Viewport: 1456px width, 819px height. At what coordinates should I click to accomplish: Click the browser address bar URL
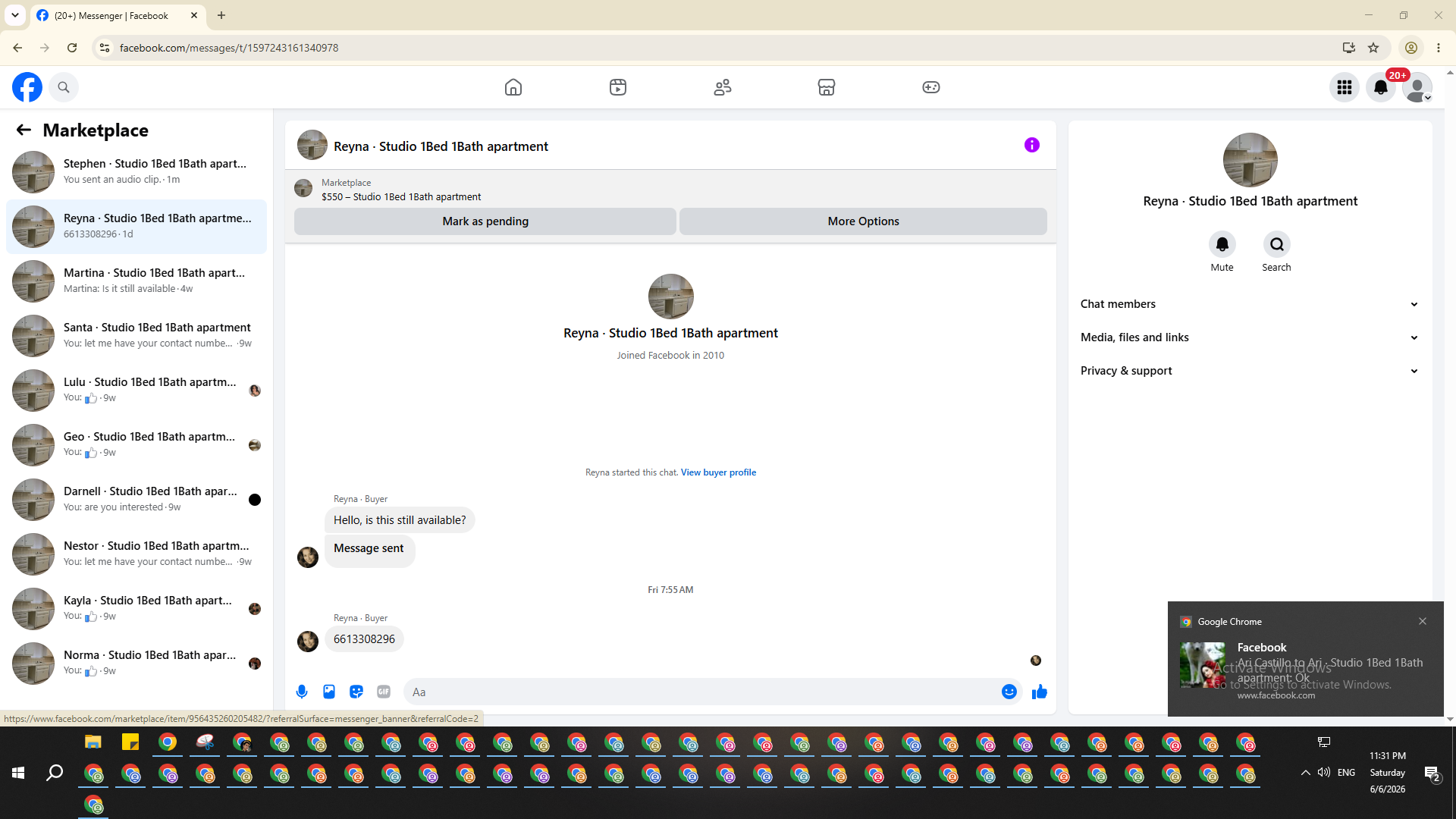229,48
